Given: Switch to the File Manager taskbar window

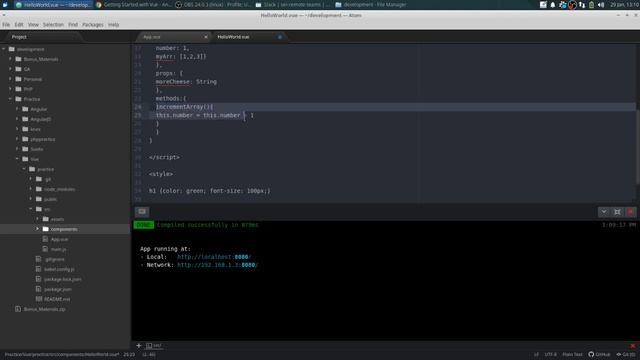Looking at the screenshot, I should (x=371, y=5).
